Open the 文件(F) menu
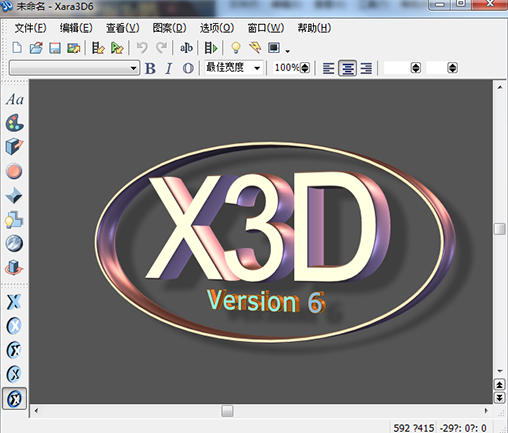 [30, 28]
